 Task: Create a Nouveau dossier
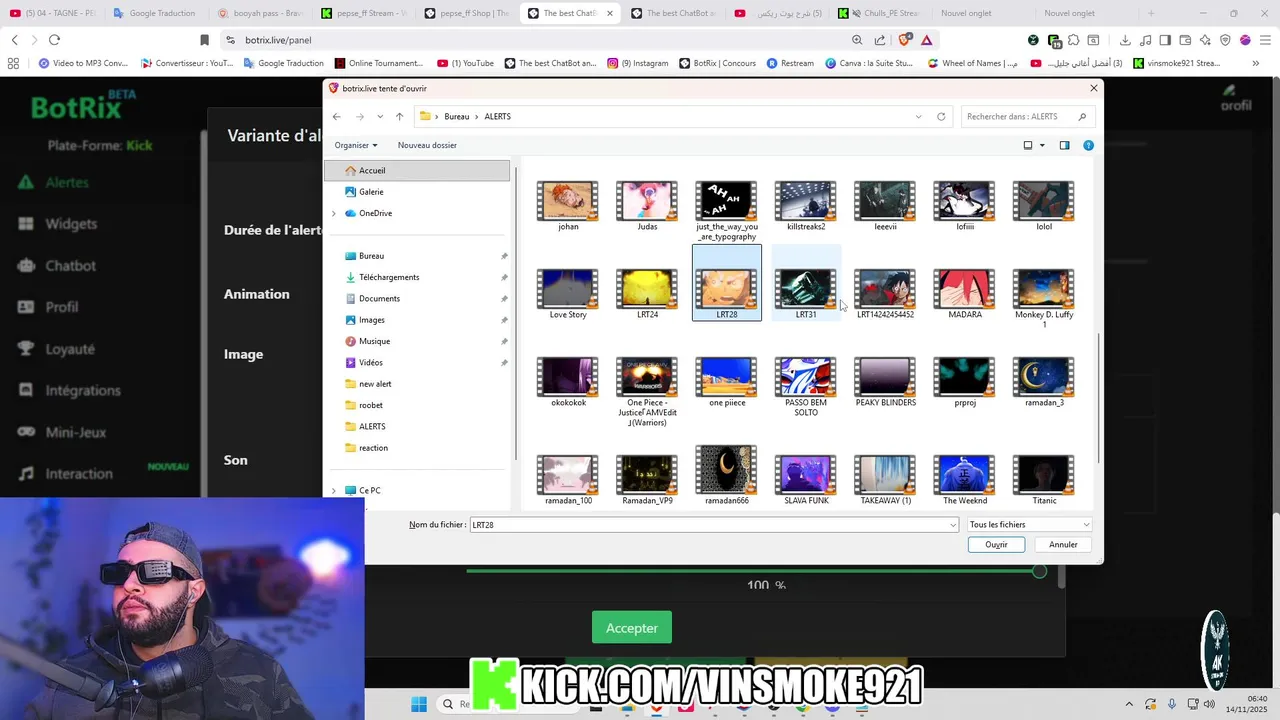click(x=427, y=145)
